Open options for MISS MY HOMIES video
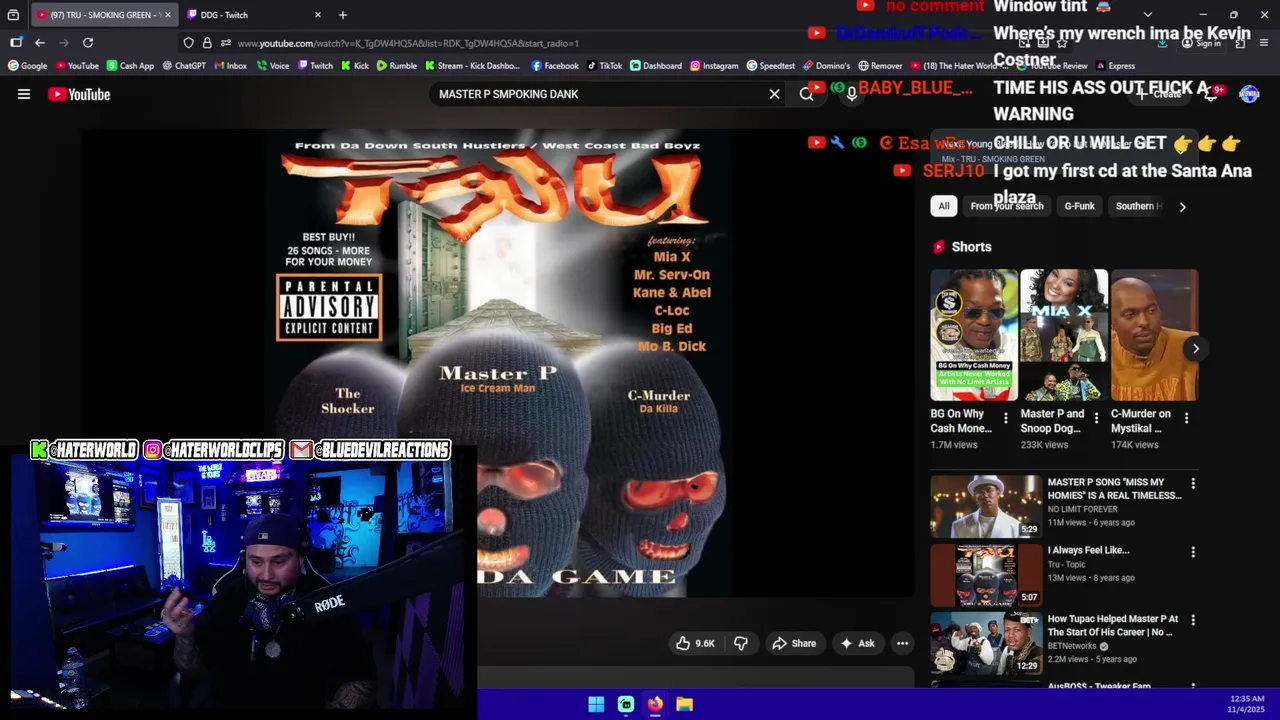Image resolution: width=1280 pixels, height=720 pixels. pyautogui.click(x=1192, y=484)
